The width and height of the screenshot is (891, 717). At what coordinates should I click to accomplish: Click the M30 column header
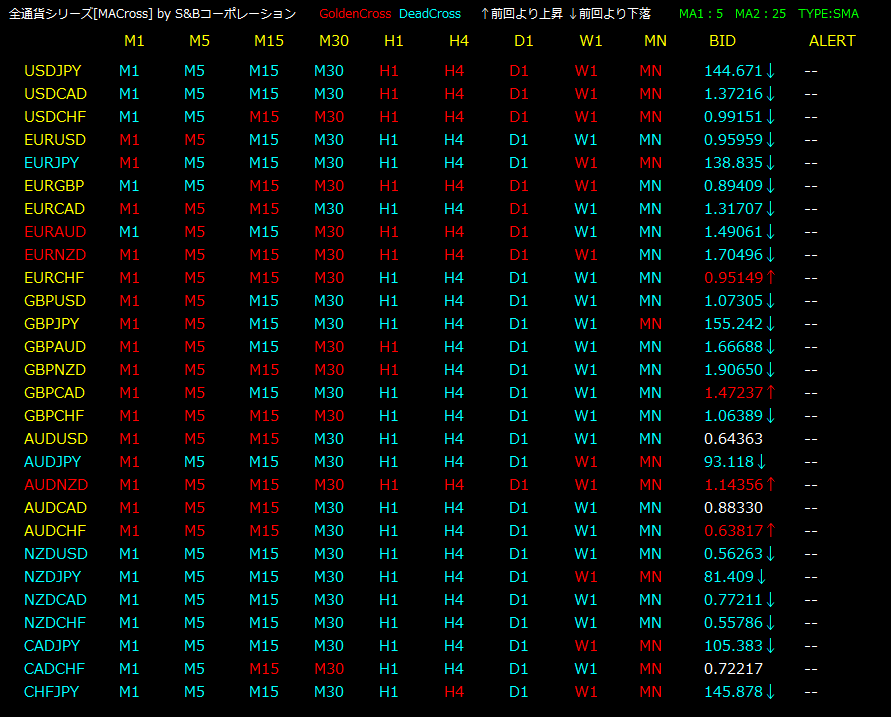pos(334,41)
